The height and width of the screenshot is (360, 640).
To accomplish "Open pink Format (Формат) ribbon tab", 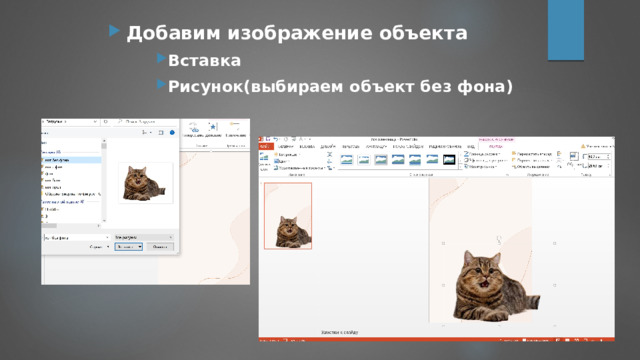I will [496, 146].
